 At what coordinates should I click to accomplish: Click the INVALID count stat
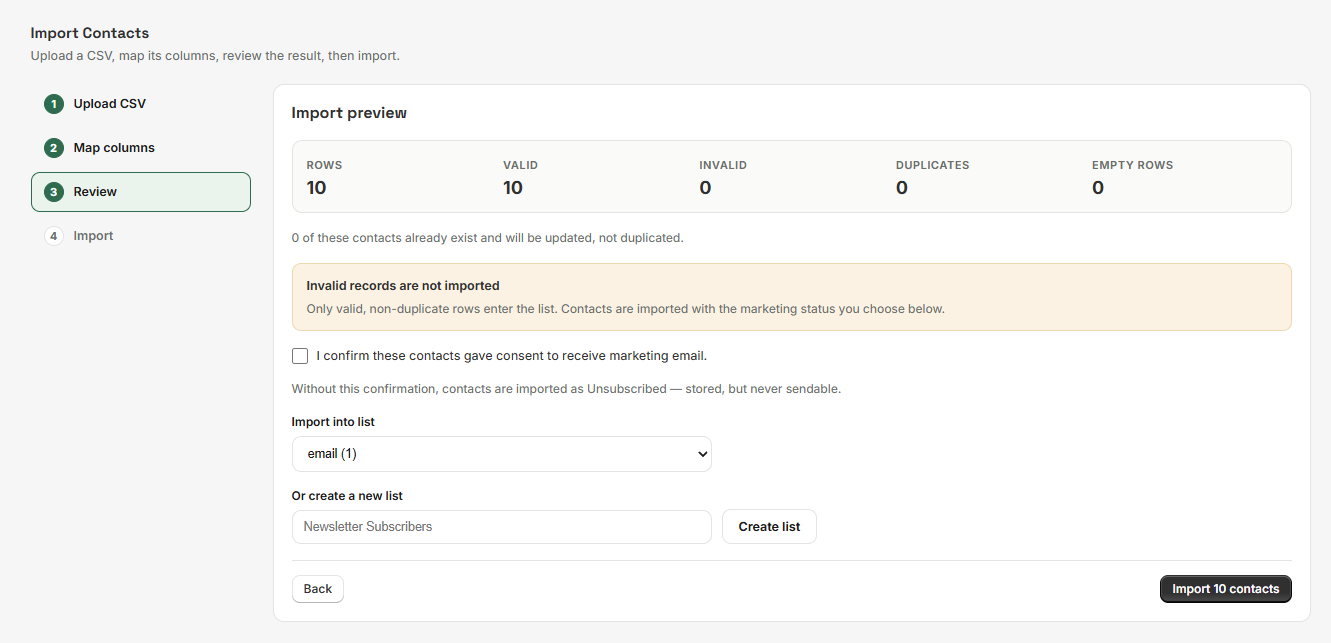click(705, 188)
